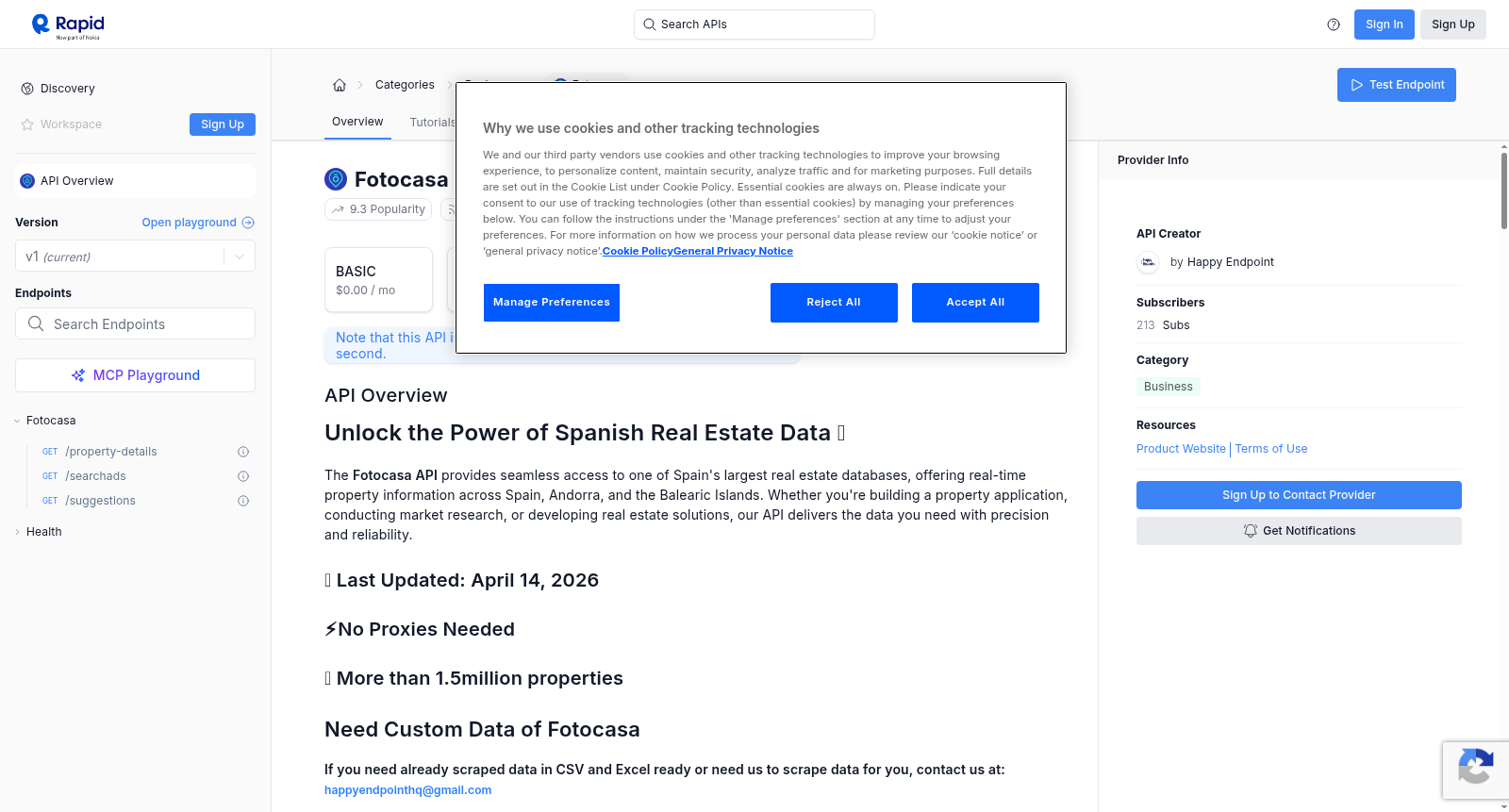Click the reCAPTCHA badge

[x=1475, y=771]
